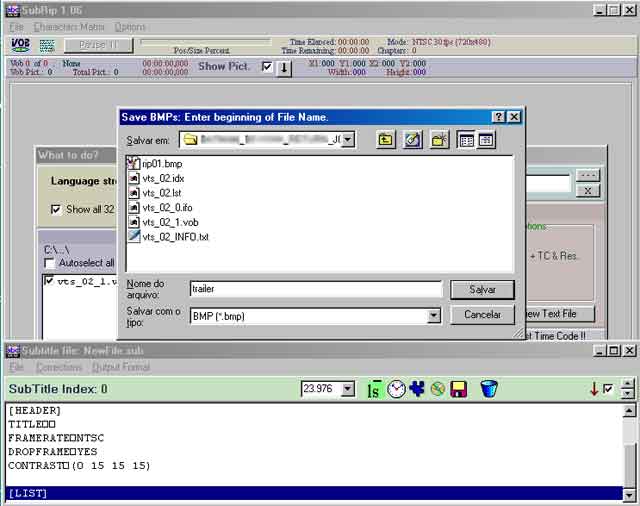The height and width of the screenshot is (506, 640).
Task: Clear subtitles using the blue trash bin
Action: (489, 388)
